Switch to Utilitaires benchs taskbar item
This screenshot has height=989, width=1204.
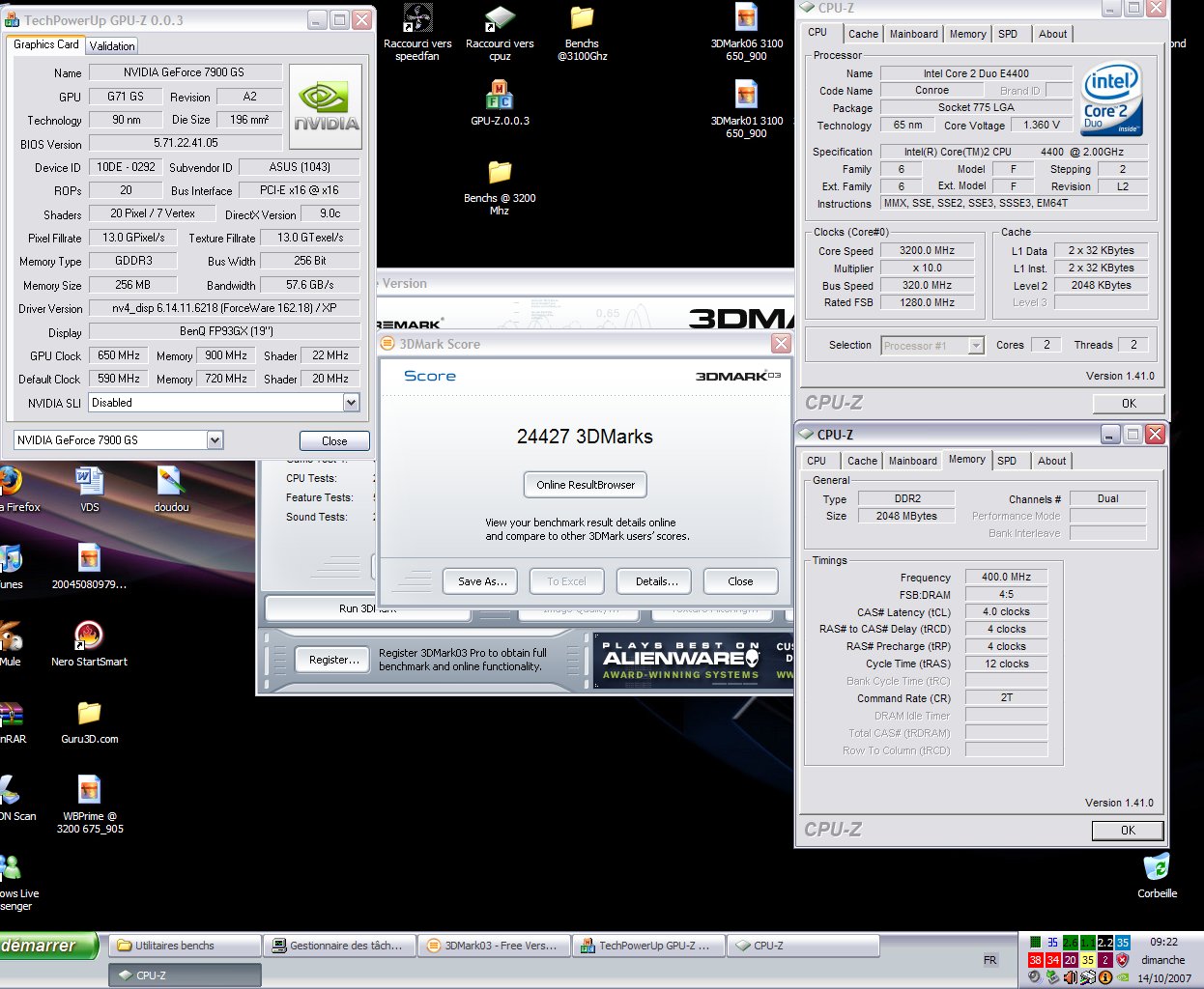(185, 946)
